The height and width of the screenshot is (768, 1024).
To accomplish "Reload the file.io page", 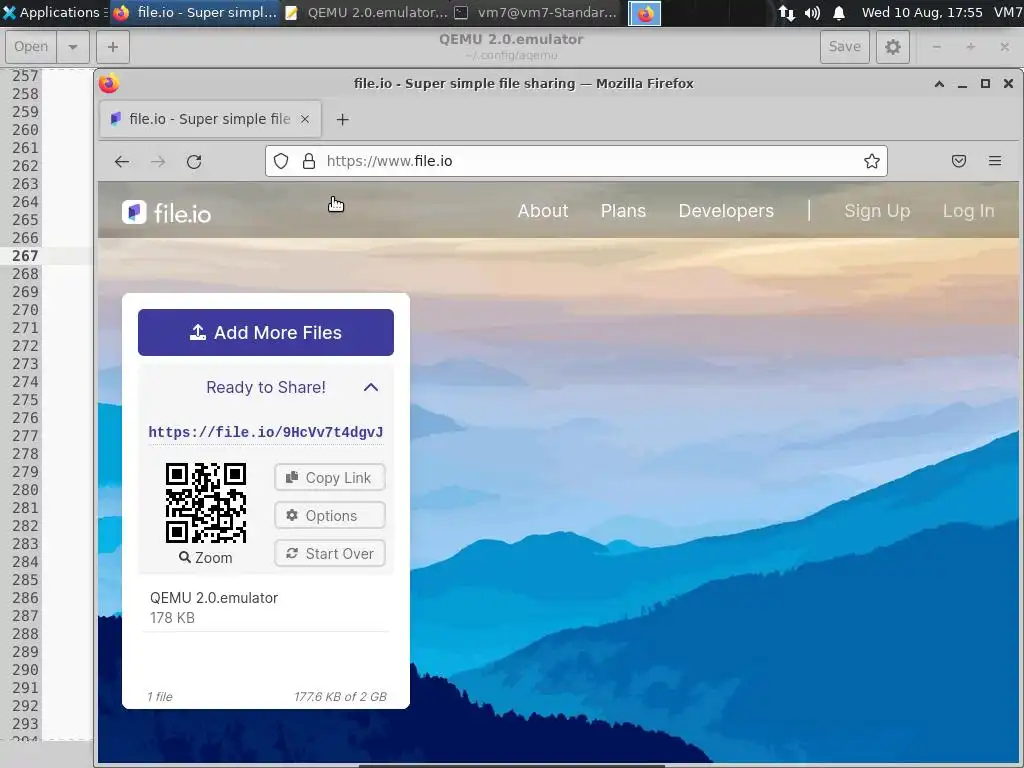I will coord(194,161).
